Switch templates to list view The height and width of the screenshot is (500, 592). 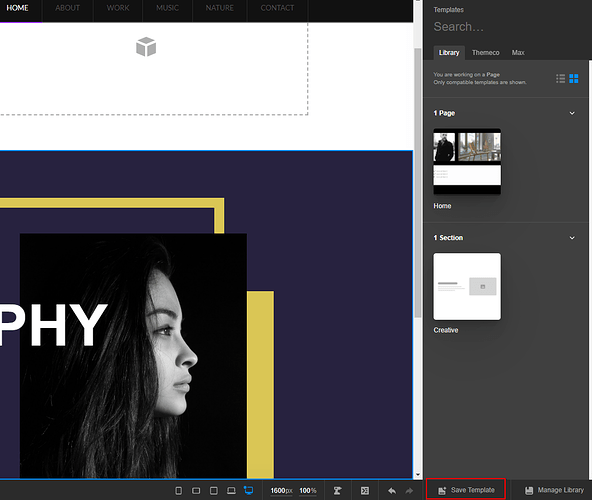point(560,79)
